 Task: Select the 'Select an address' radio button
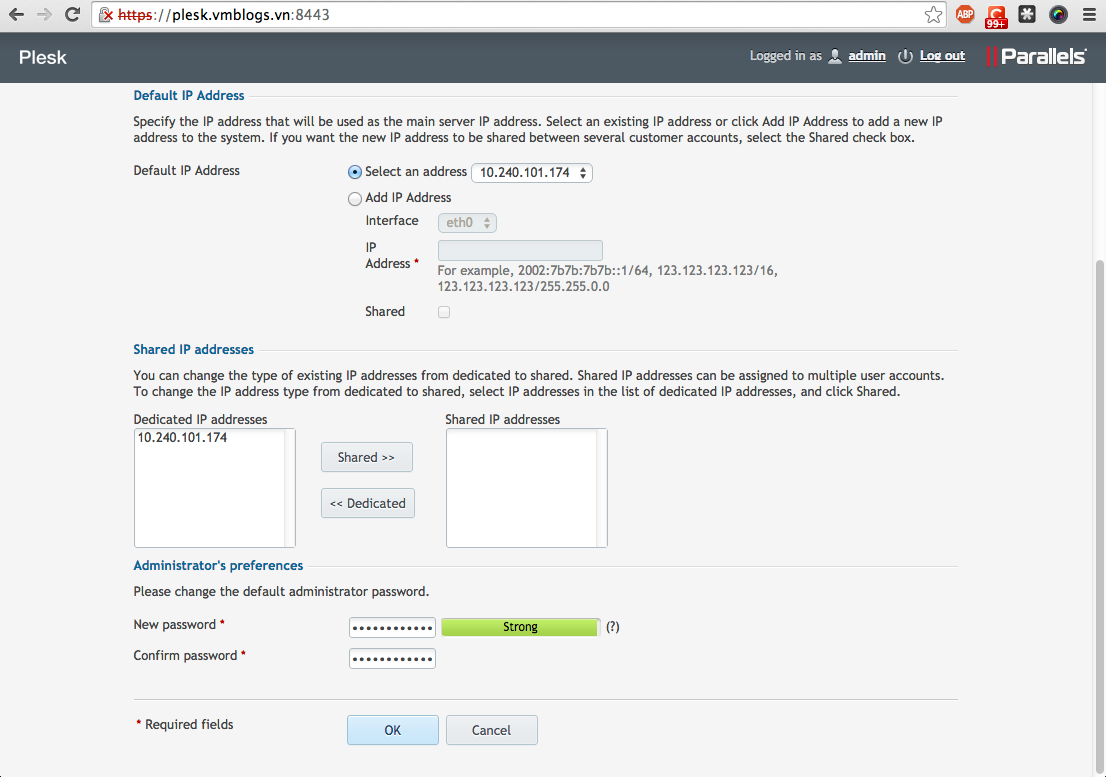point(355,172)
